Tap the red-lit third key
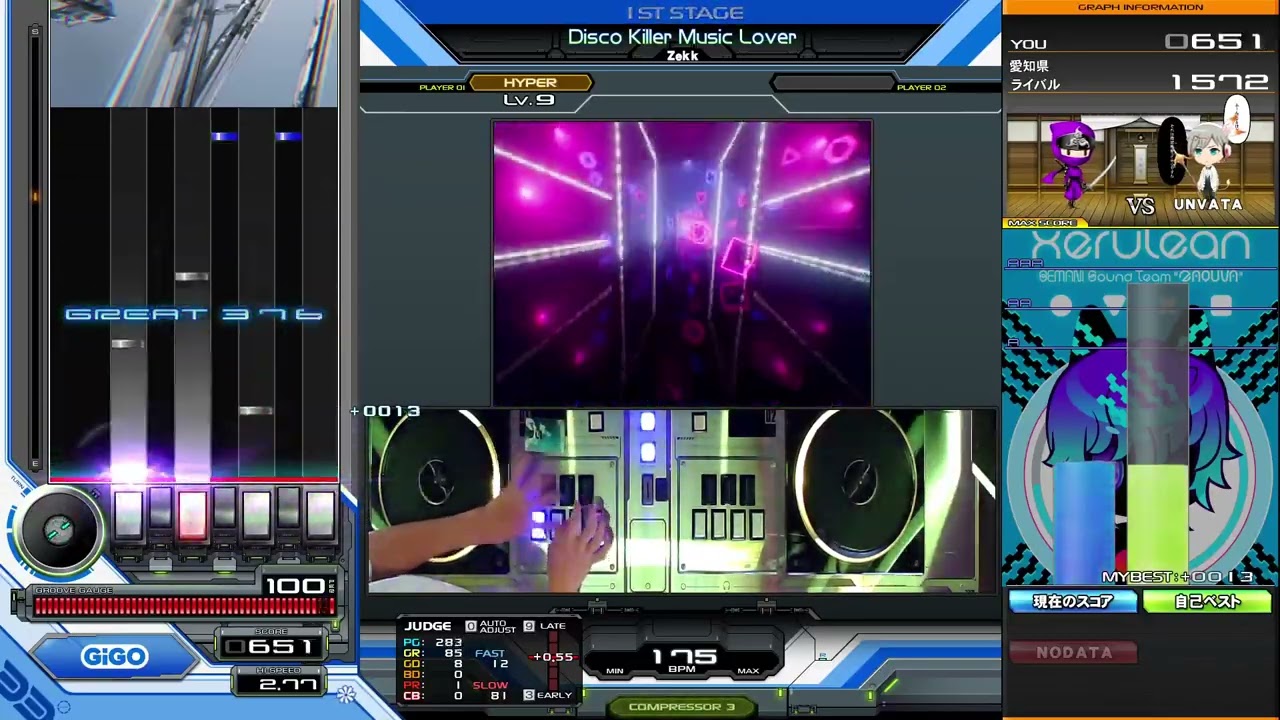The height and width of the screenshot is (720, 1280). click(192, 514)
